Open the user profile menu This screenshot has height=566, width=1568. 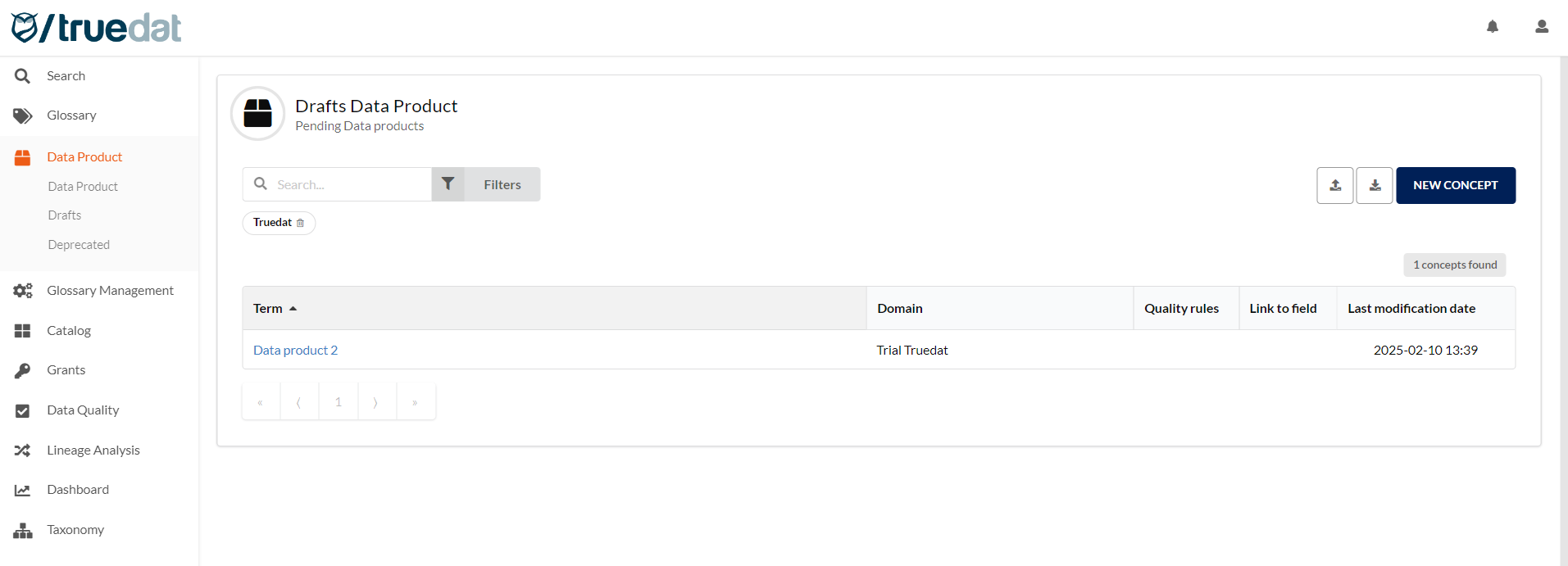(1542, 27)
